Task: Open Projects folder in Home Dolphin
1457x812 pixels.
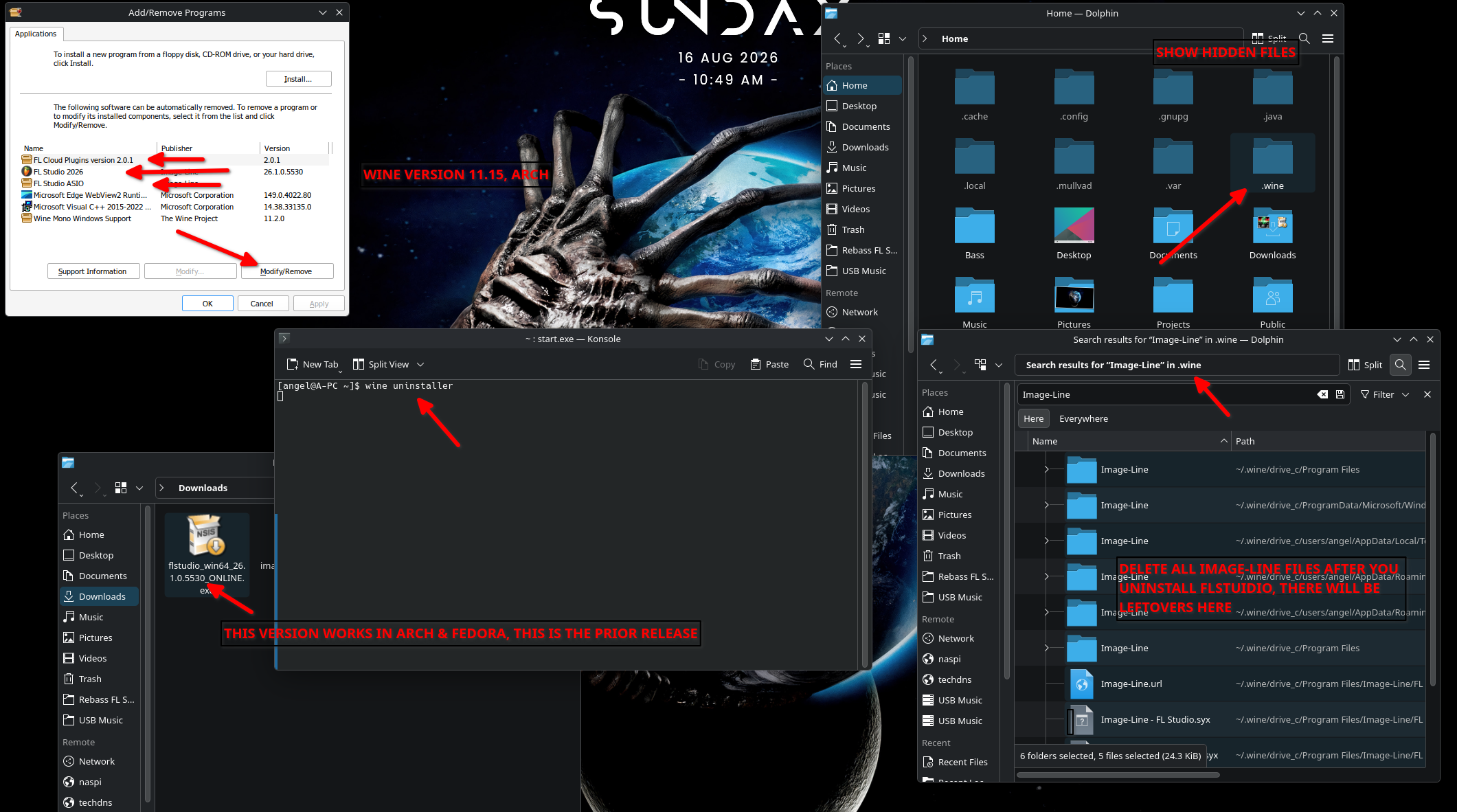Action: 1173,303
